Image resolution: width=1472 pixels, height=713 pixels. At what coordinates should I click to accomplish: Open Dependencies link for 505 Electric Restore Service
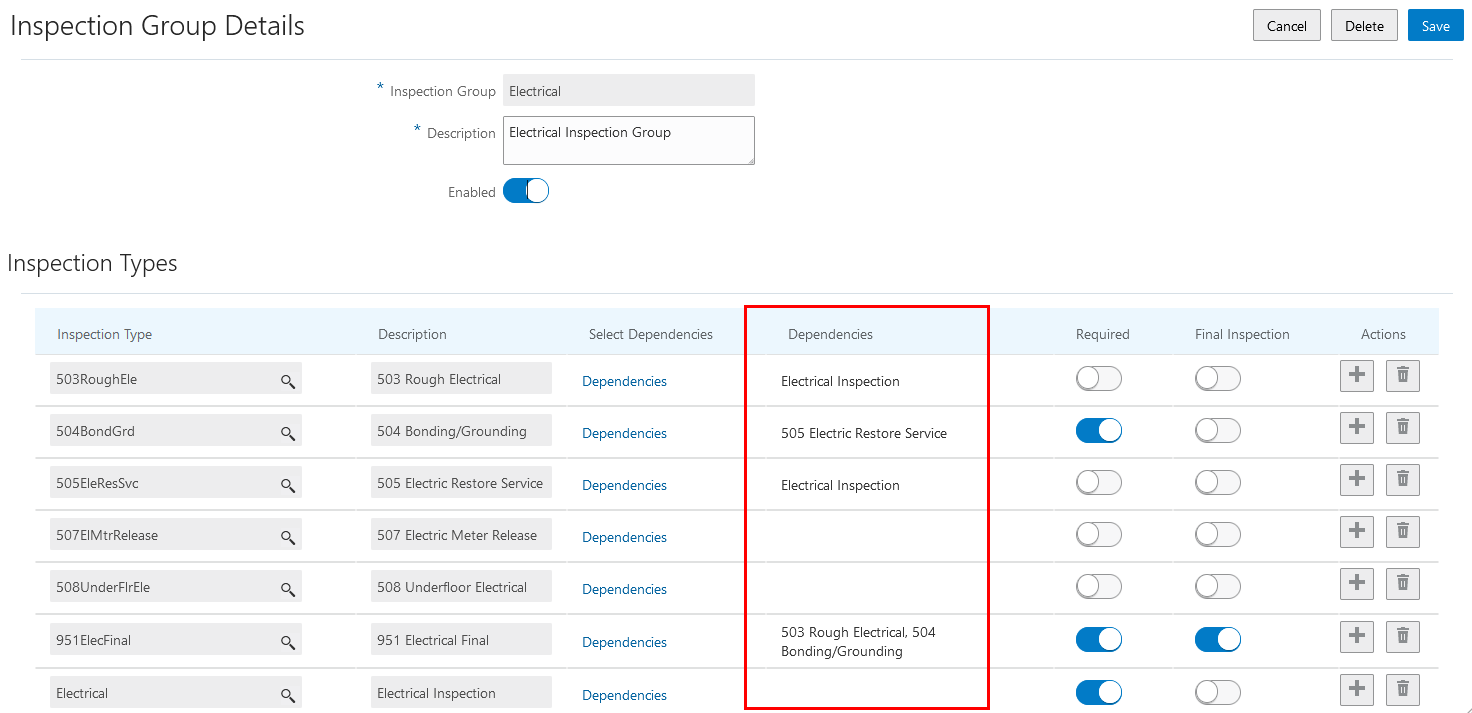coord(624,485)
